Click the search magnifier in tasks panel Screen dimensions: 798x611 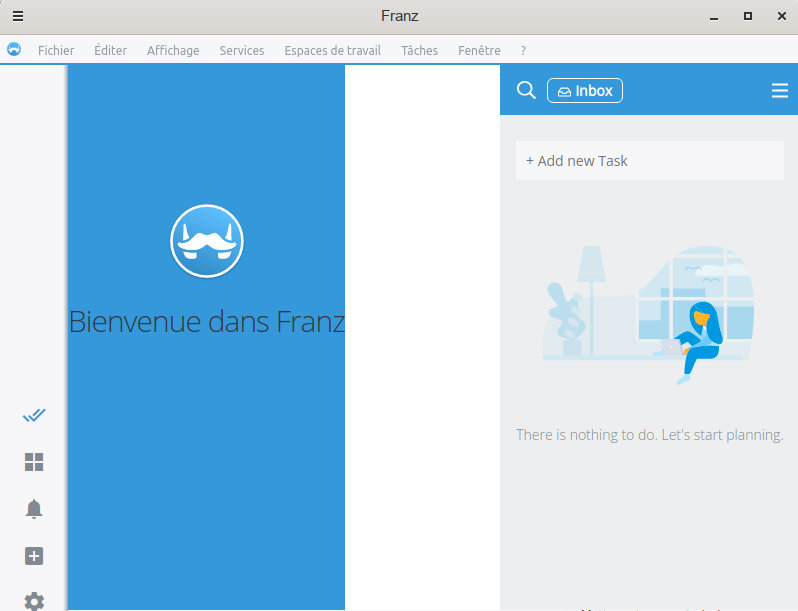526,91
